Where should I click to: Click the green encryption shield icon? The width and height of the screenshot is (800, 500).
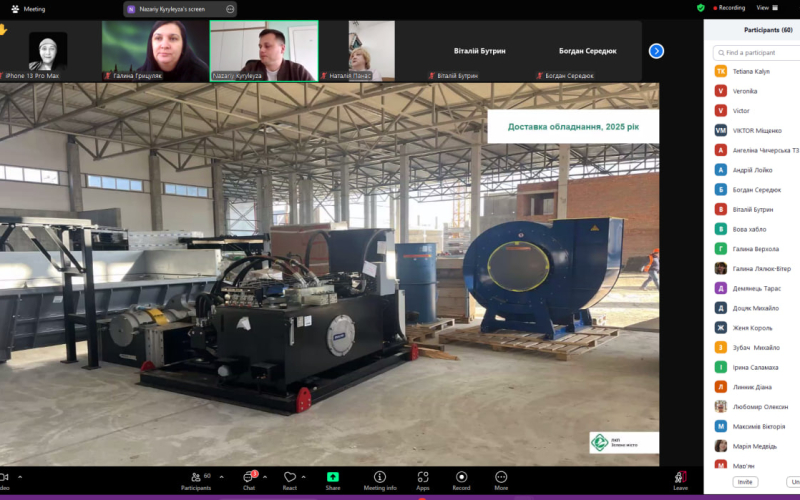tap(701, 8)
